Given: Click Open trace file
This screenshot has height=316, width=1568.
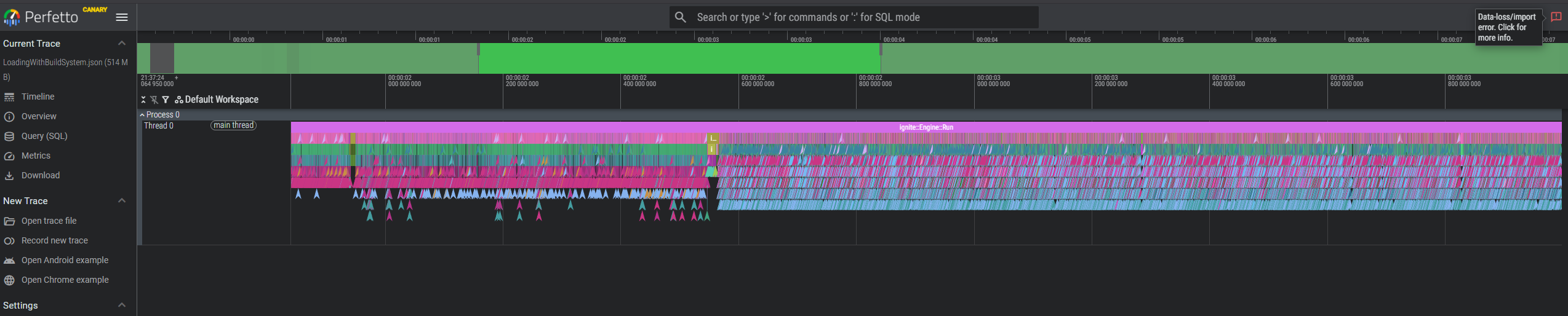Looking at the screenshot, I should tap(49, 221).
